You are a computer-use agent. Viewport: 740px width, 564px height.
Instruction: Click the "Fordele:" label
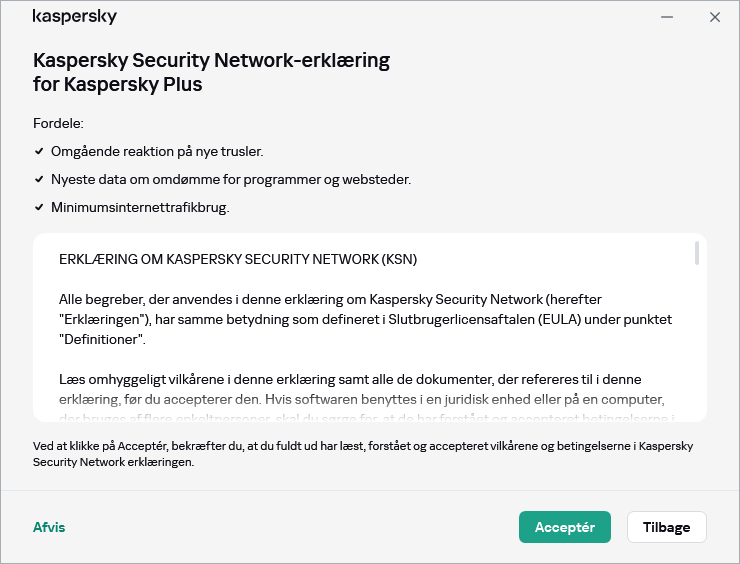(x=58, y=123)
